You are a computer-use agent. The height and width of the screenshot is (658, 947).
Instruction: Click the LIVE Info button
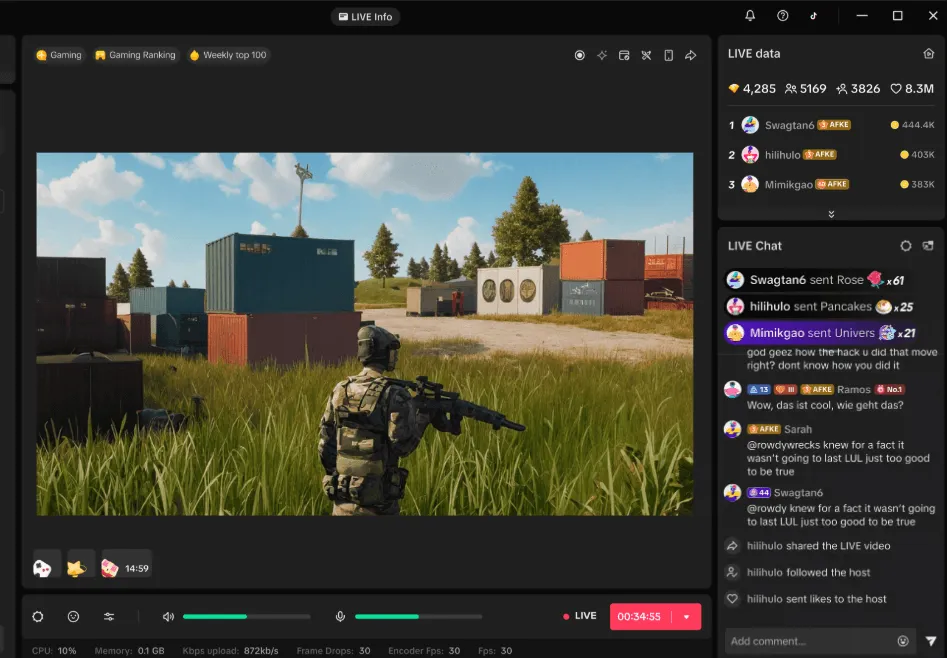point(365,17)
